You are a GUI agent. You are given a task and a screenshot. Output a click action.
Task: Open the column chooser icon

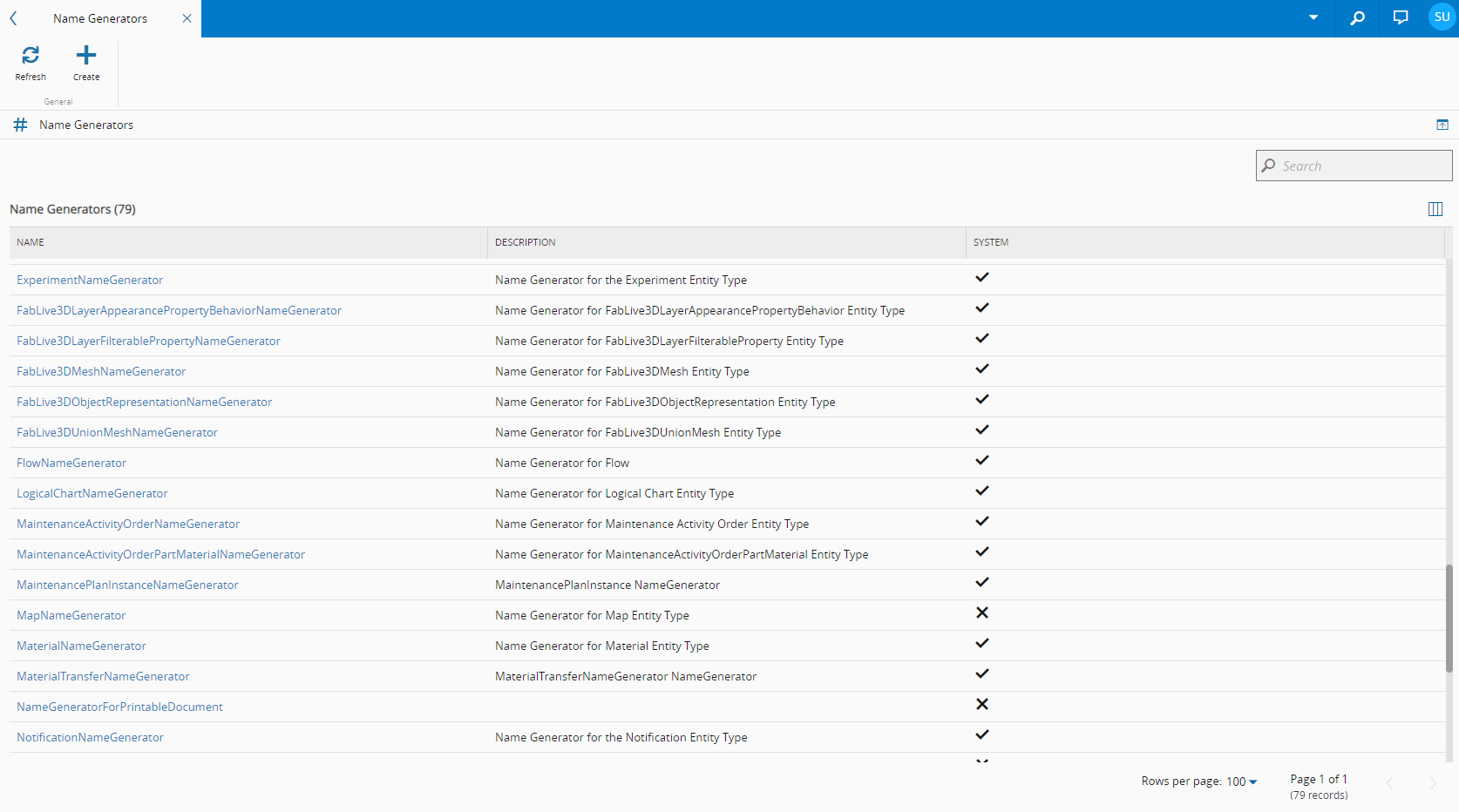tap(1435, 209)
